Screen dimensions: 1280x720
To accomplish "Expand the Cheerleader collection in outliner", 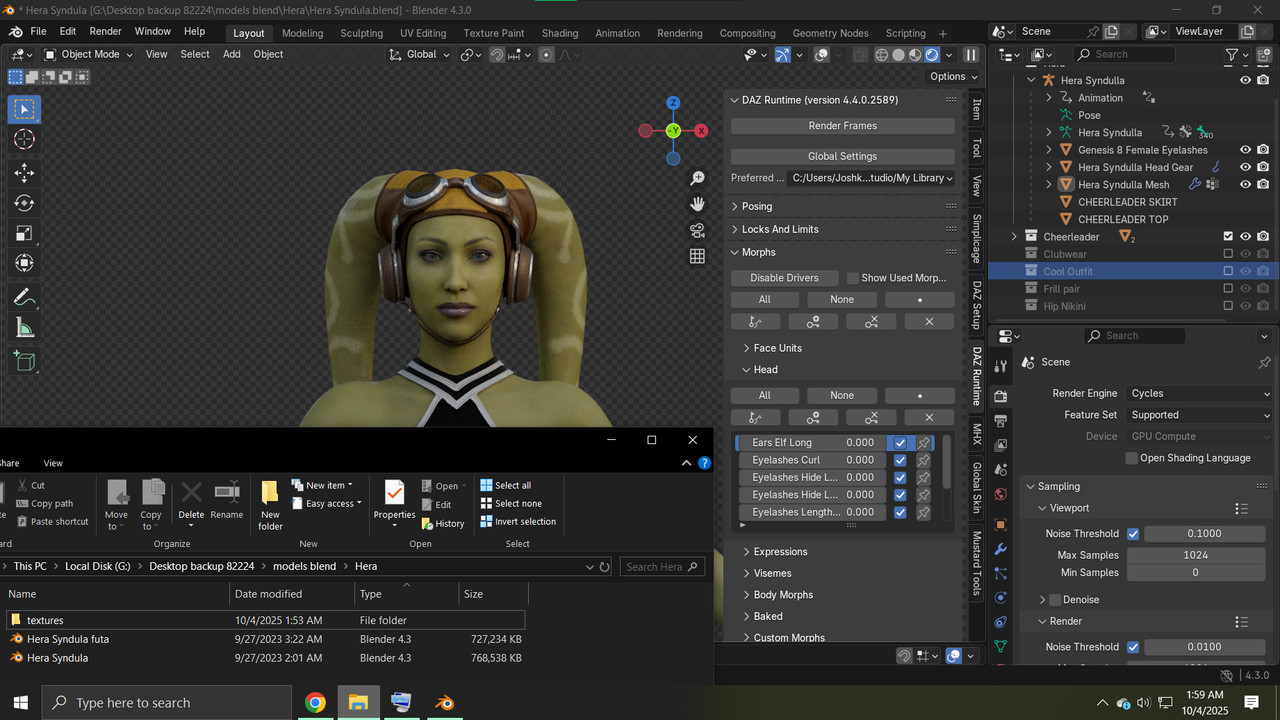I will coord(1014,237).
